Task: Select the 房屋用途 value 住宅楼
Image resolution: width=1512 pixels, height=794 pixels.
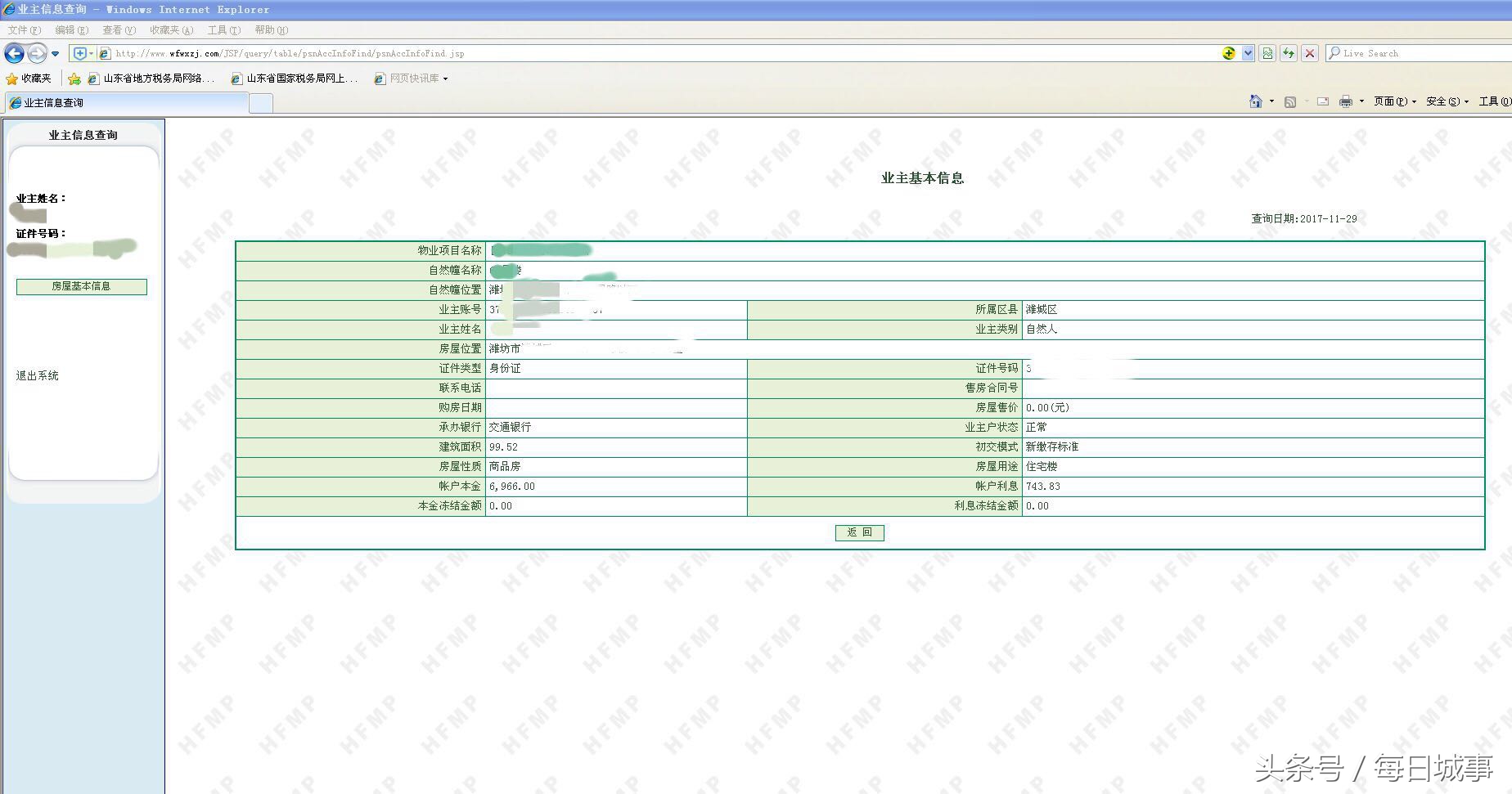Action: click(x=1042, y=466)
